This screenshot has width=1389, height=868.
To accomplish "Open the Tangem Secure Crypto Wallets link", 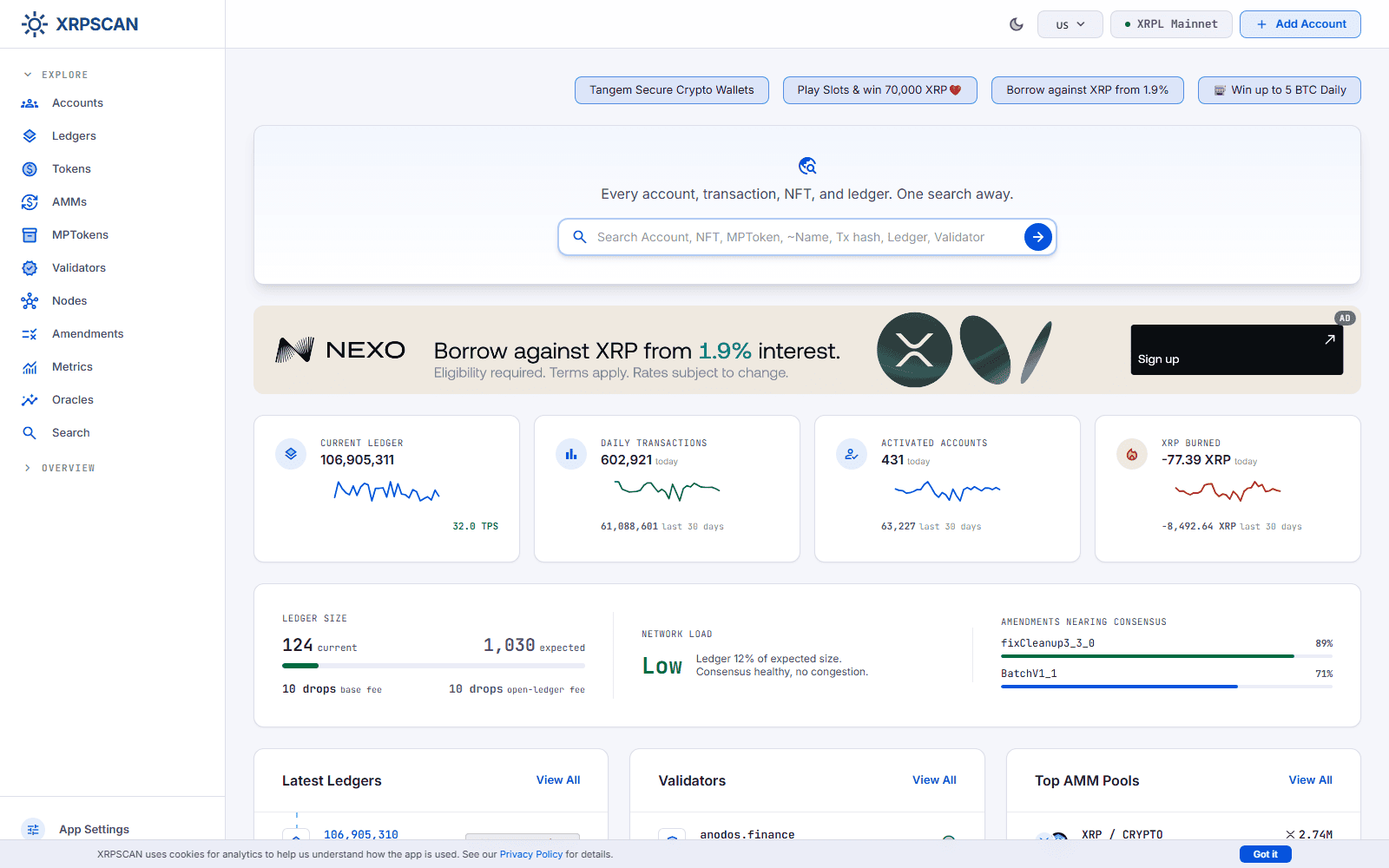I will (672, 90).
